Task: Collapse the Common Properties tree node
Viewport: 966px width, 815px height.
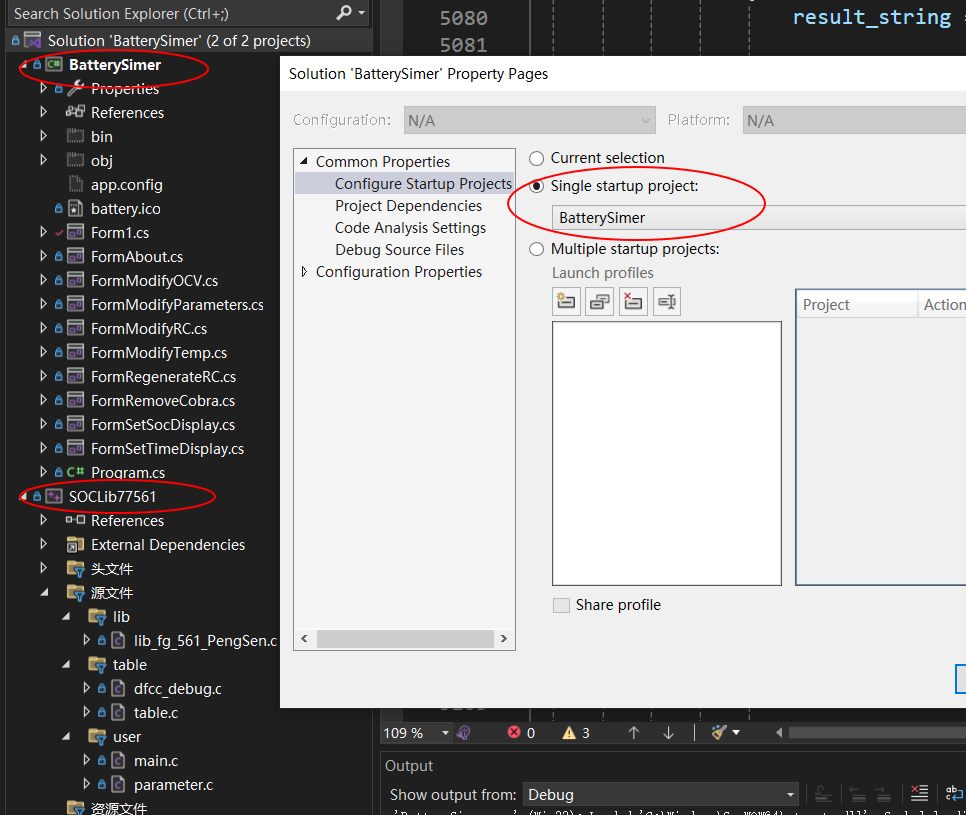Action: tap(304, 161)
